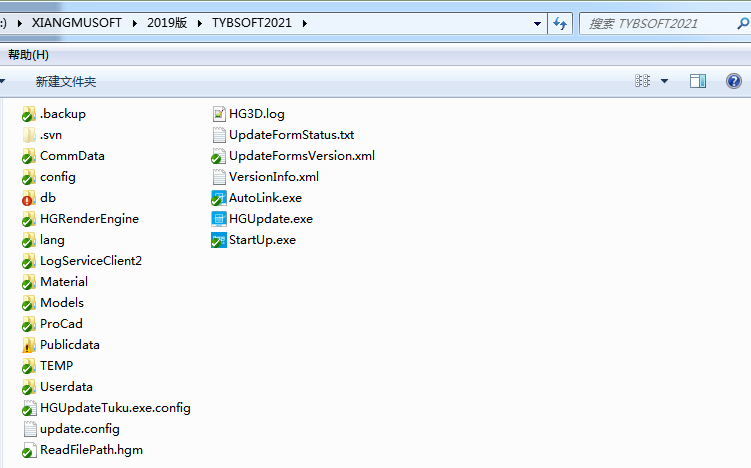Select the file name UpdateFormStatus.txt
Screen dimensions: 751x468
292,135
